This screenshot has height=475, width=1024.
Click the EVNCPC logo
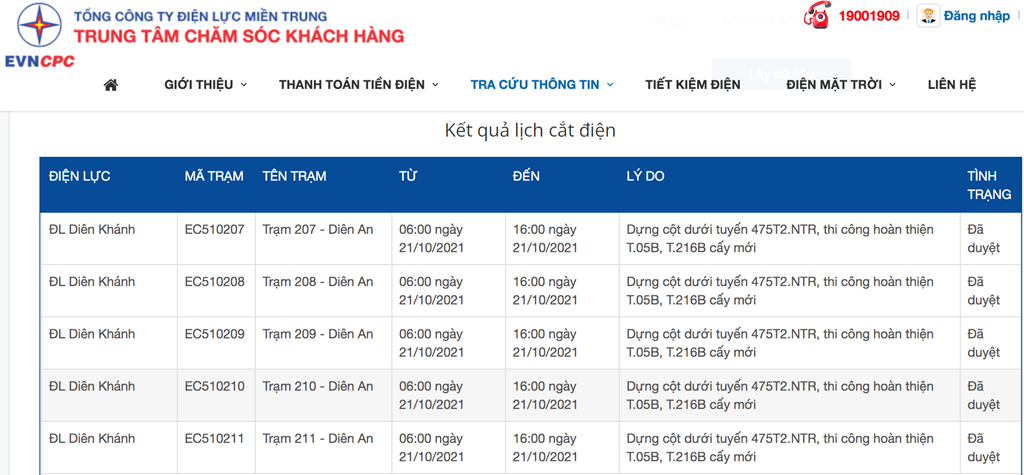click(x=39, y=35)
